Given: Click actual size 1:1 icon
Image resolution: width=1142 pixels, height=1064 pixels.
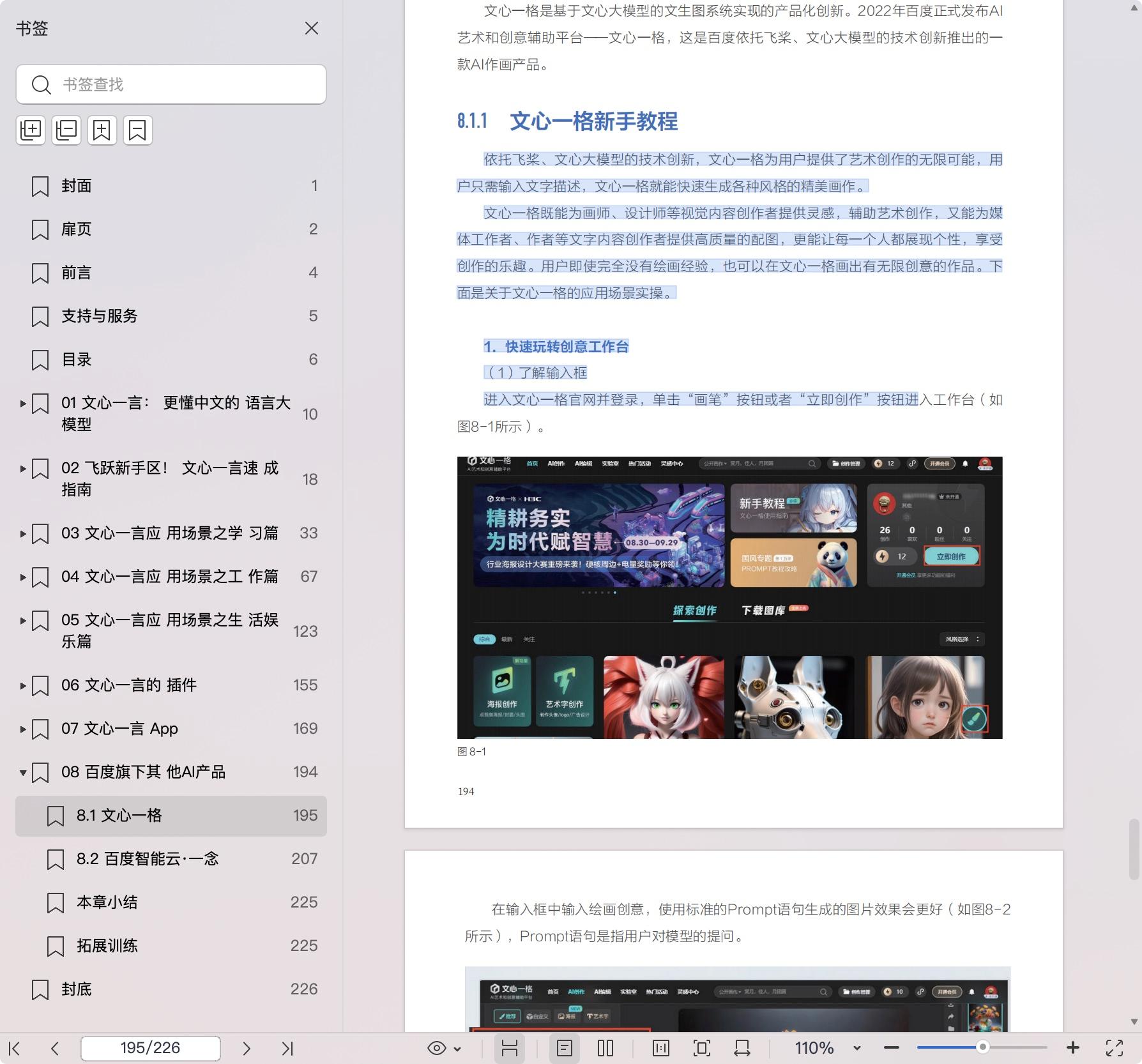Looking at the screenshot, I should 661,1048.
